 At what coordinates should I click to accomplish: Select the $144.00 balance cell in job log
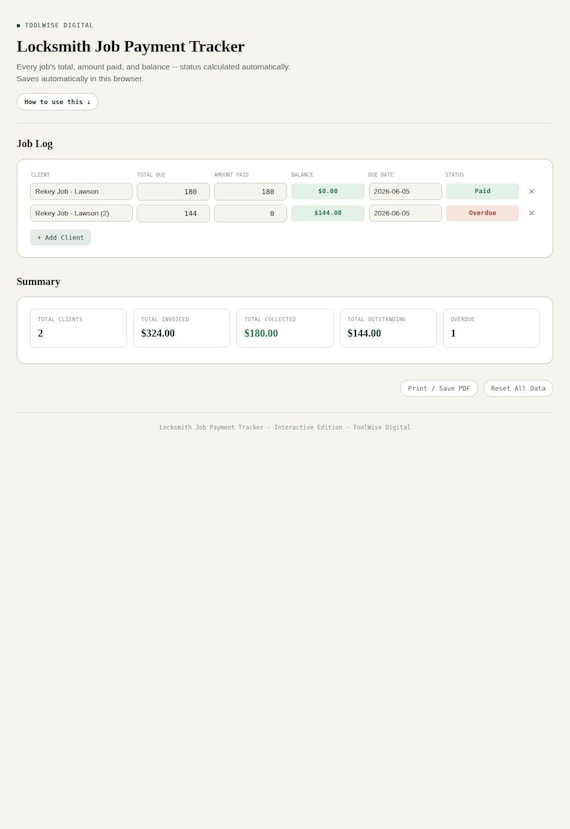(x=328, y=213)
